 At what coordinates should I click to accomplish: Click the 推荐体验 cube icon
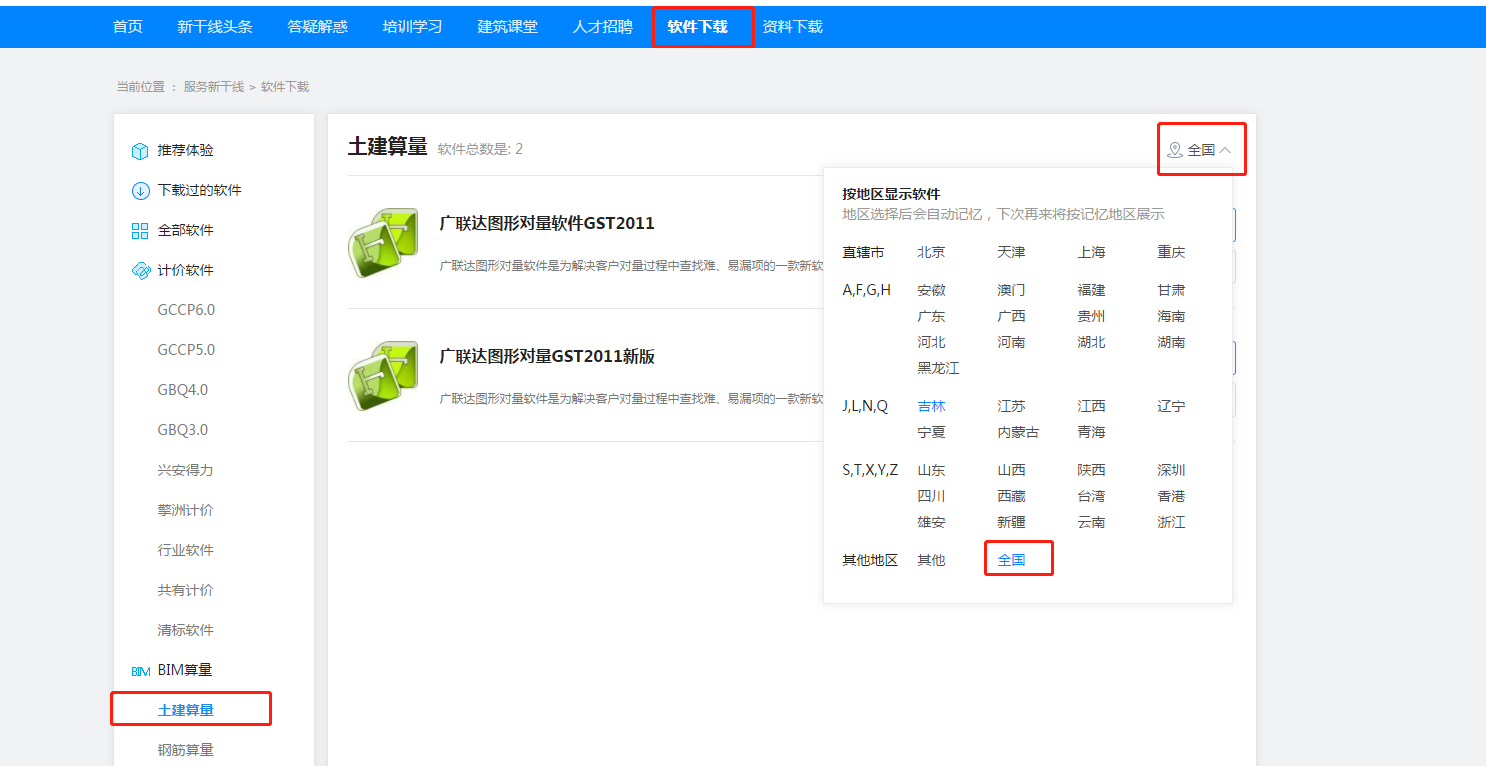(x=140, y=150)
